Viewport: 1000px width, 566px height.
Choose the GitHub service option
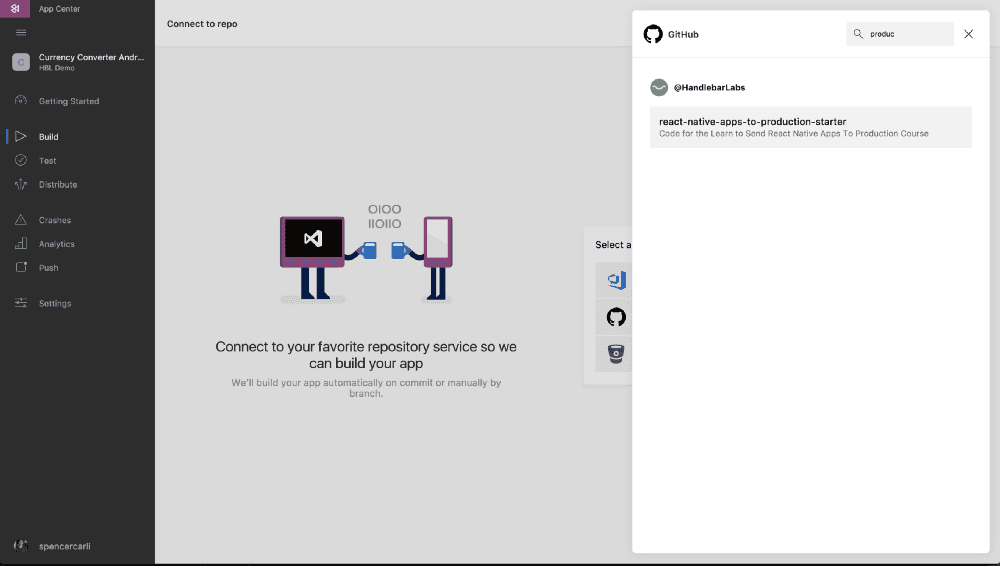(x=615, y=317)
